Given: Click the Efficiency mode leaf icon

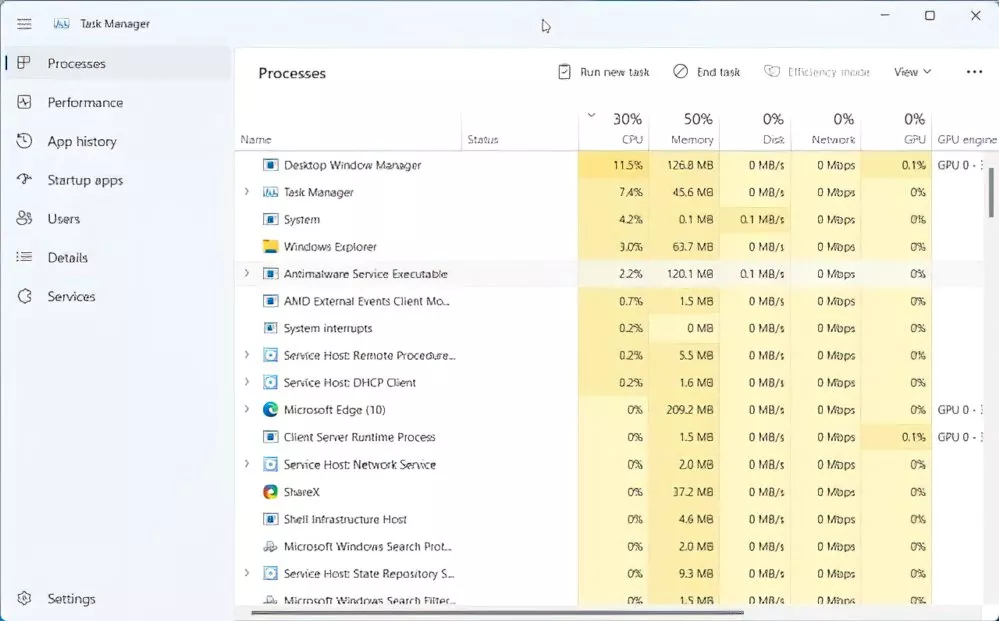Looking at the screenshot, I should click(x=772, y=71).
